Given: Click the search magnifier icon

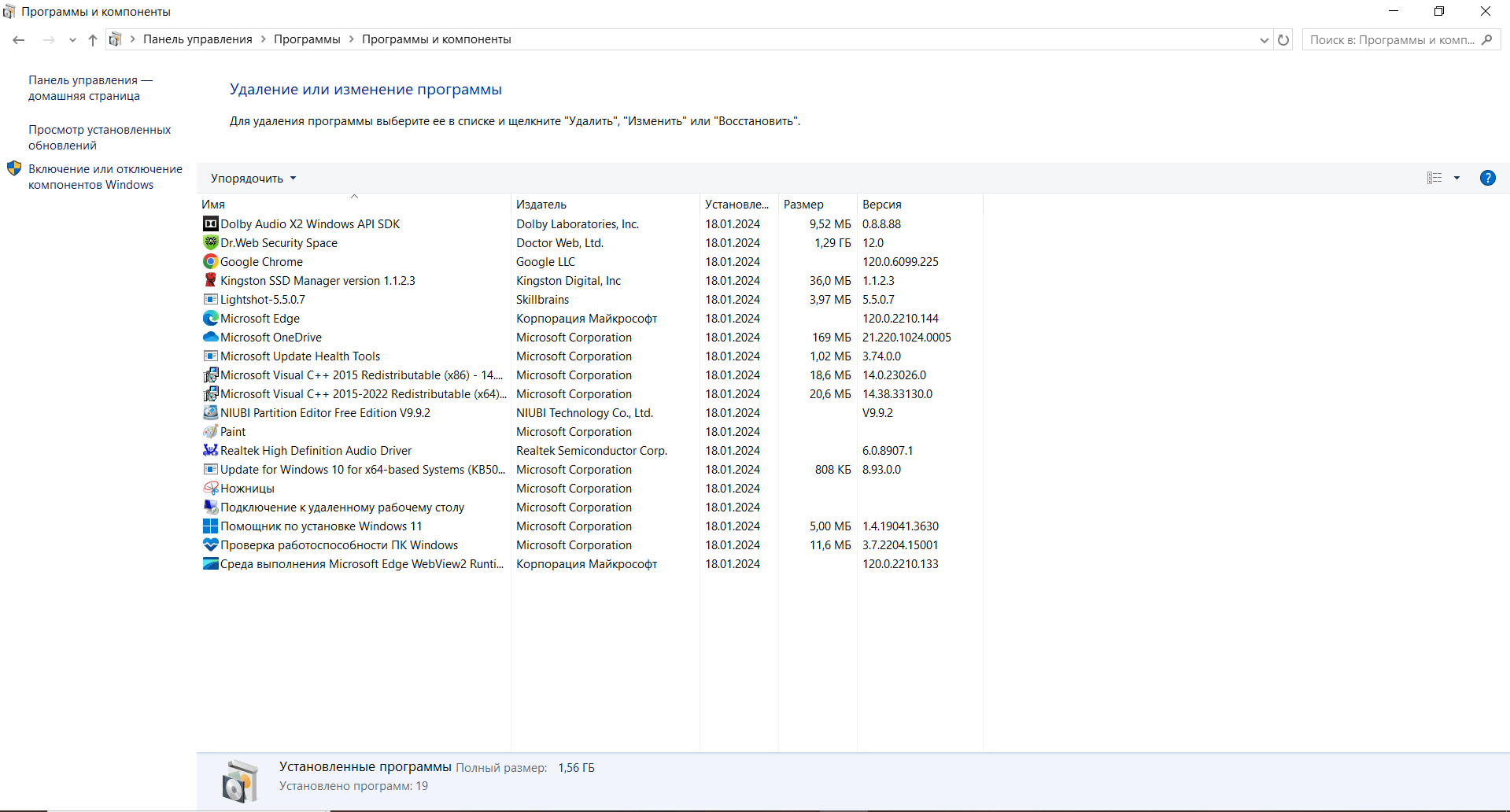Looking at the screenshot, I should coord(1486,40).
